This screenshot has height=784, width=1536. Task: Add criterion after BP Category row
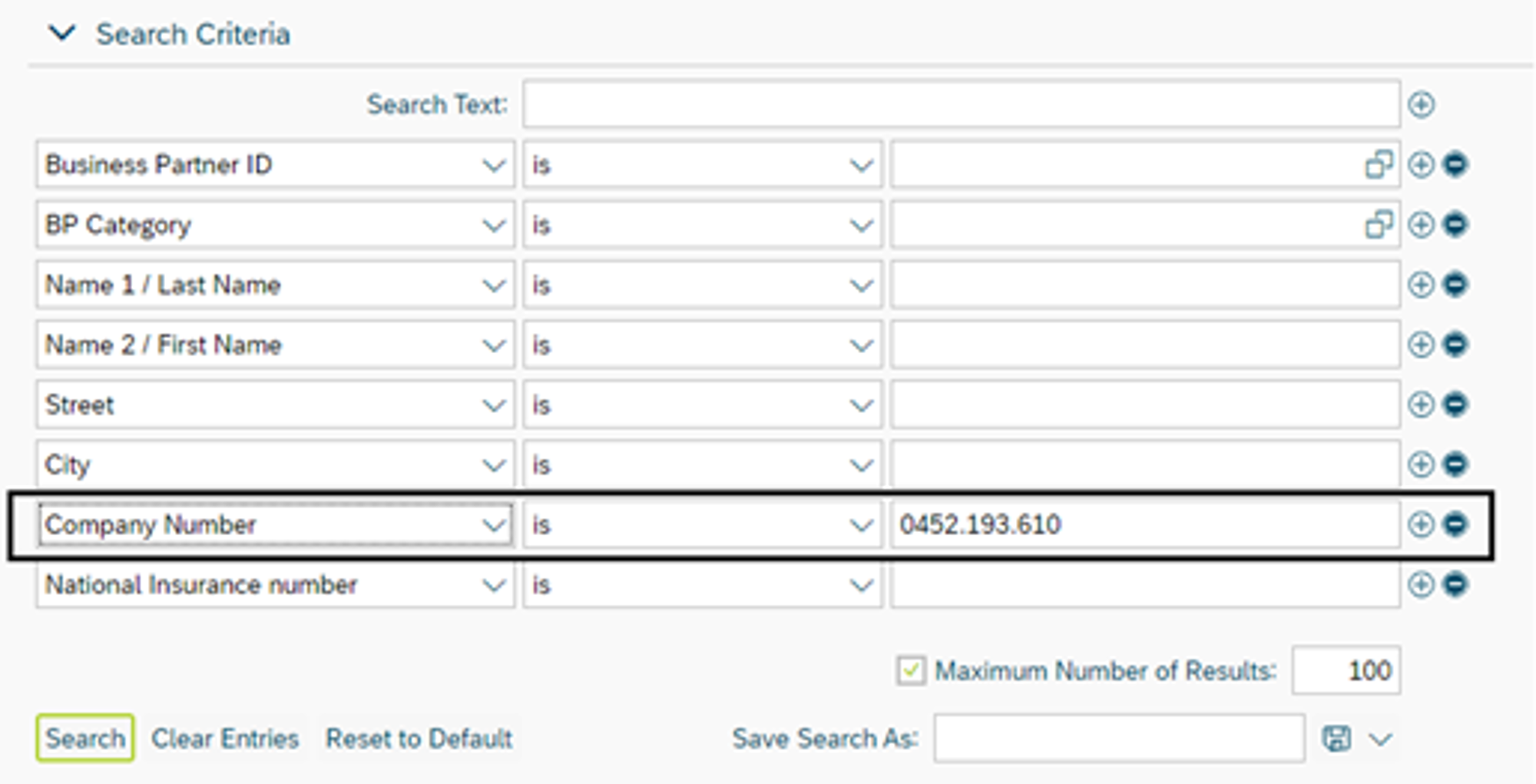pos(1421,224)
